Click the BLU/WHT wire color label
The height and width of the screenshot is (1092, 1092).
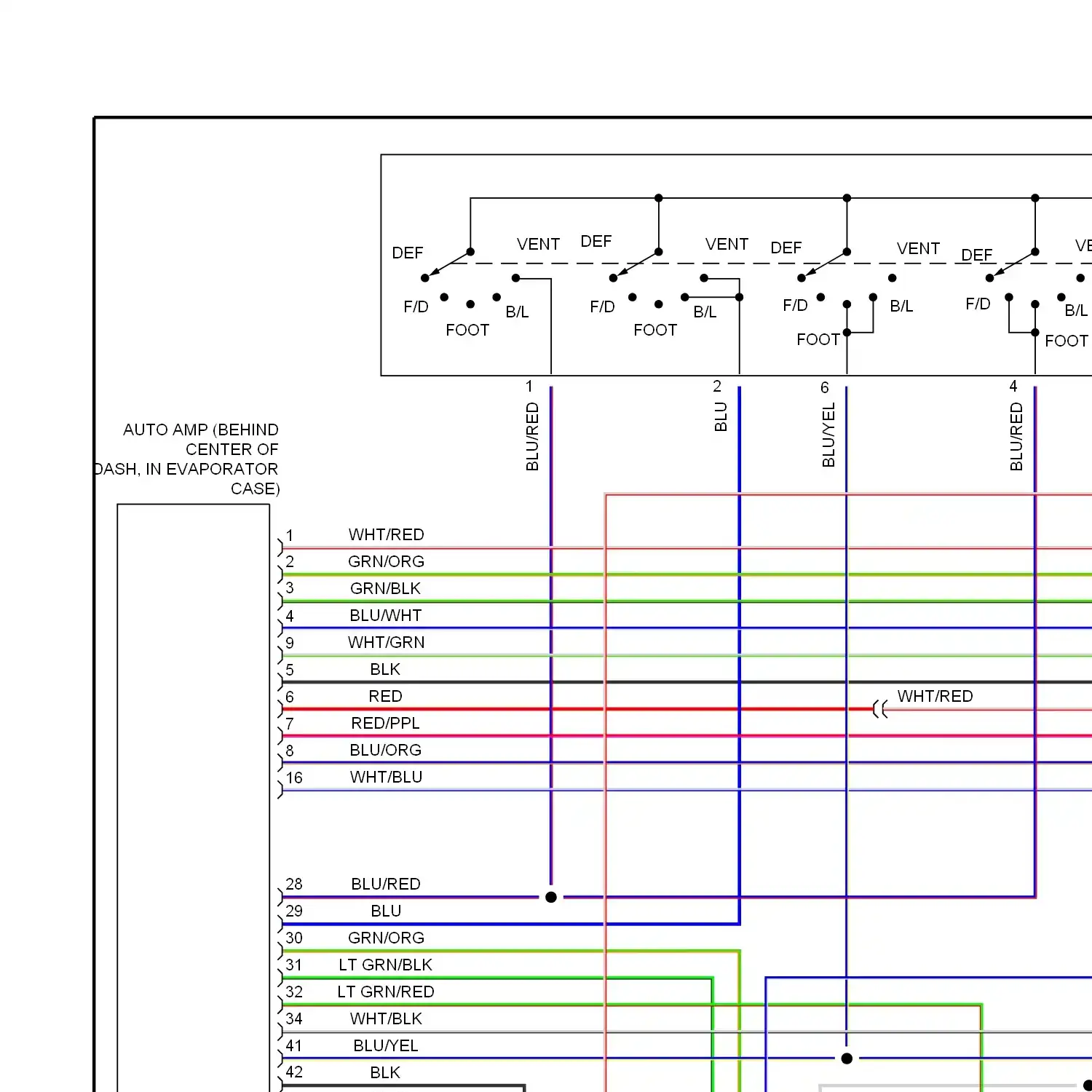[385, 616]
